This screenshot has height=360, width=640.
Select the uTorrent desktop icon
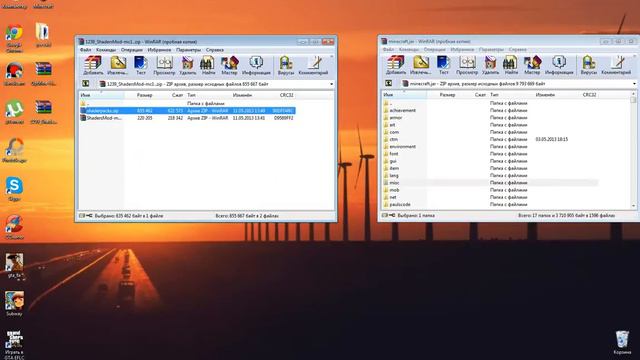click(14, 112)
